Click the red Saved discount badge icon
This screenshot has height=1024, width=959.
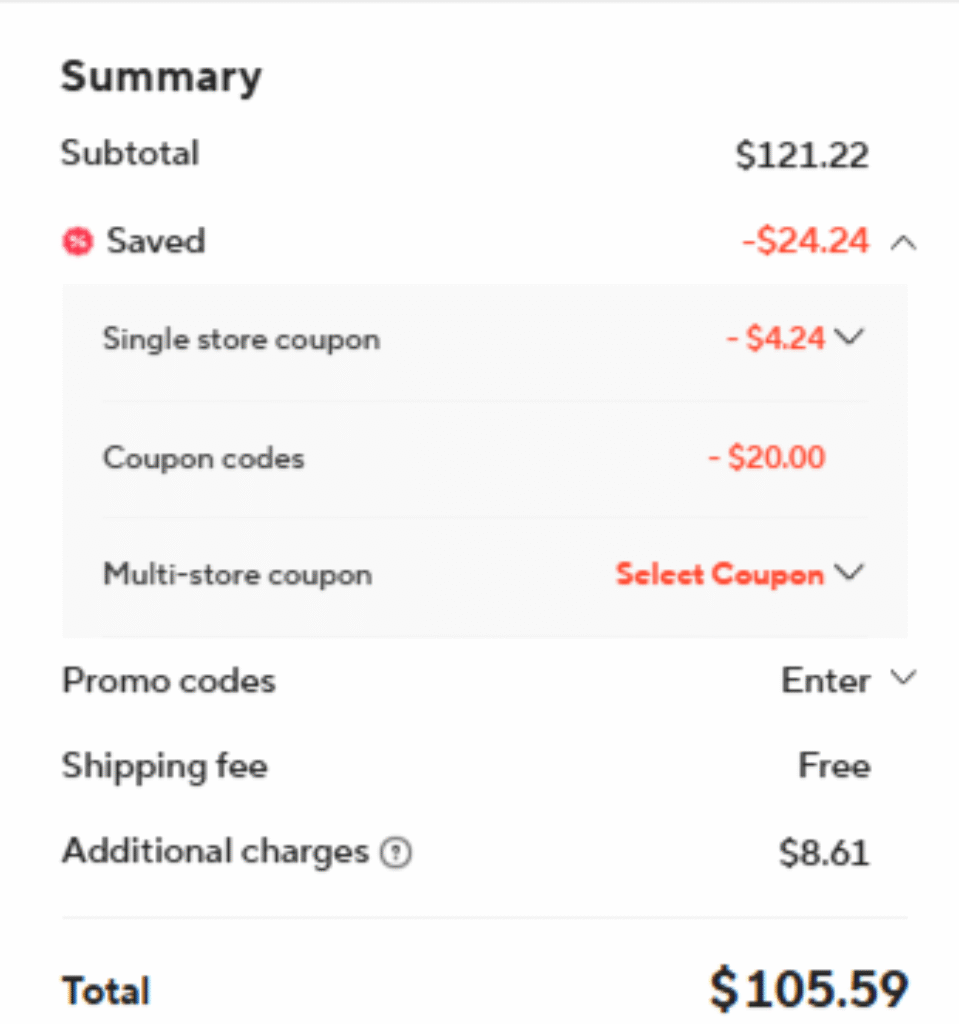pyautogui.click(x=78, y=242)
